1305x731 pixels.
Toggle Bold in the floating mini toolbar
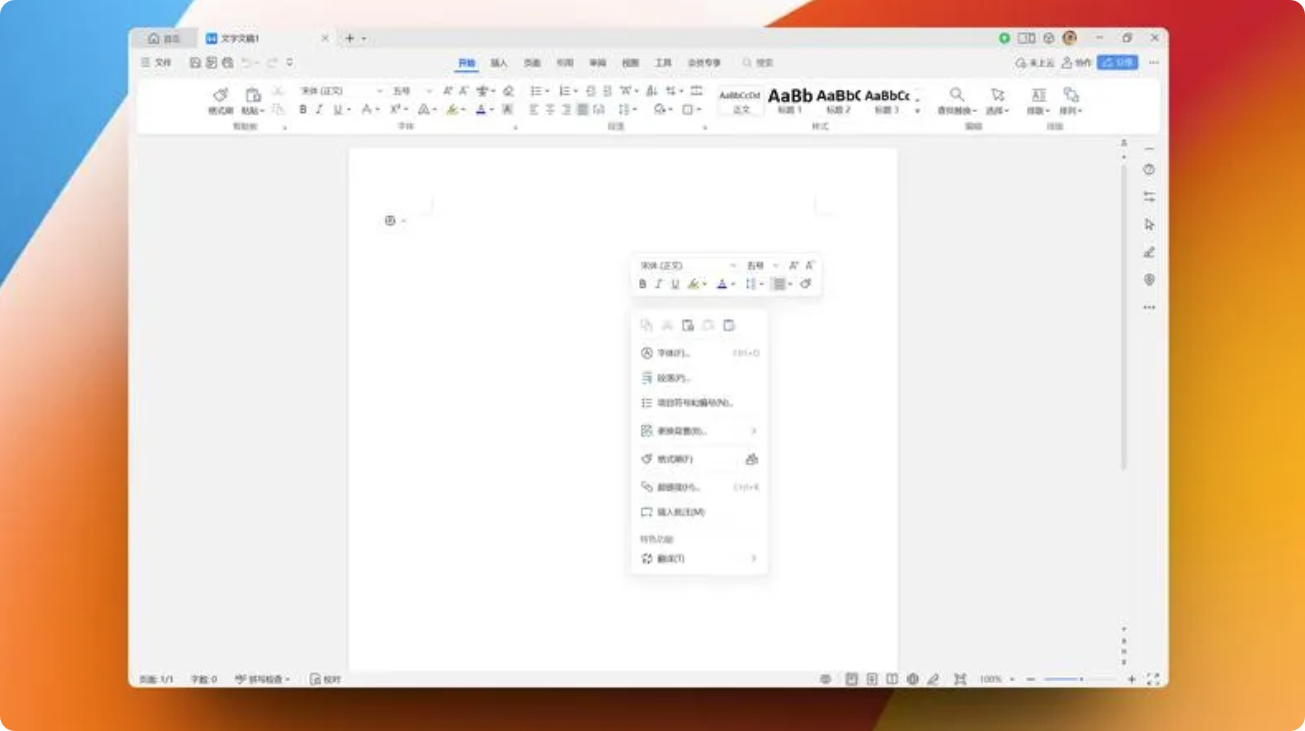[642, 284]
